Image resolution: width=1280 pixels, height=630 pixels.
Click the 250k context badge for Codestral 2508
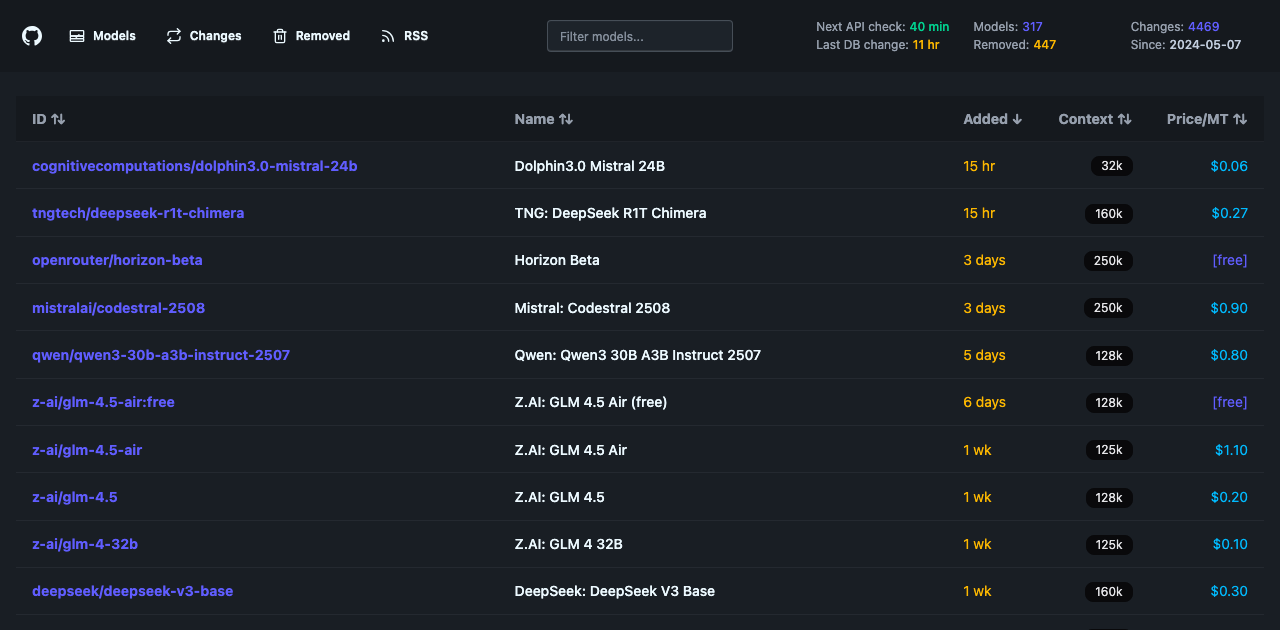pos(1108,308)
